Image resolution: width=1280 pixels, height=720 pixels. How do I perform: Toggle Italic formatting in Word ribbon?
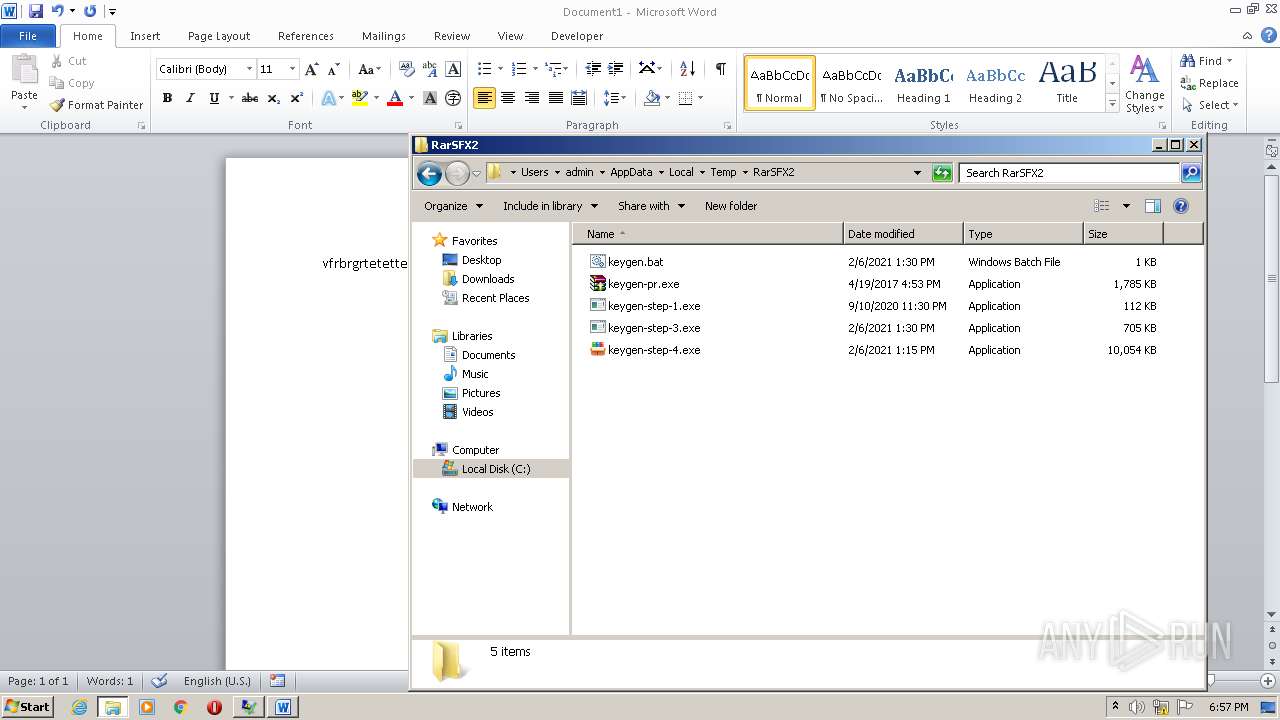(x=190, y=98)
